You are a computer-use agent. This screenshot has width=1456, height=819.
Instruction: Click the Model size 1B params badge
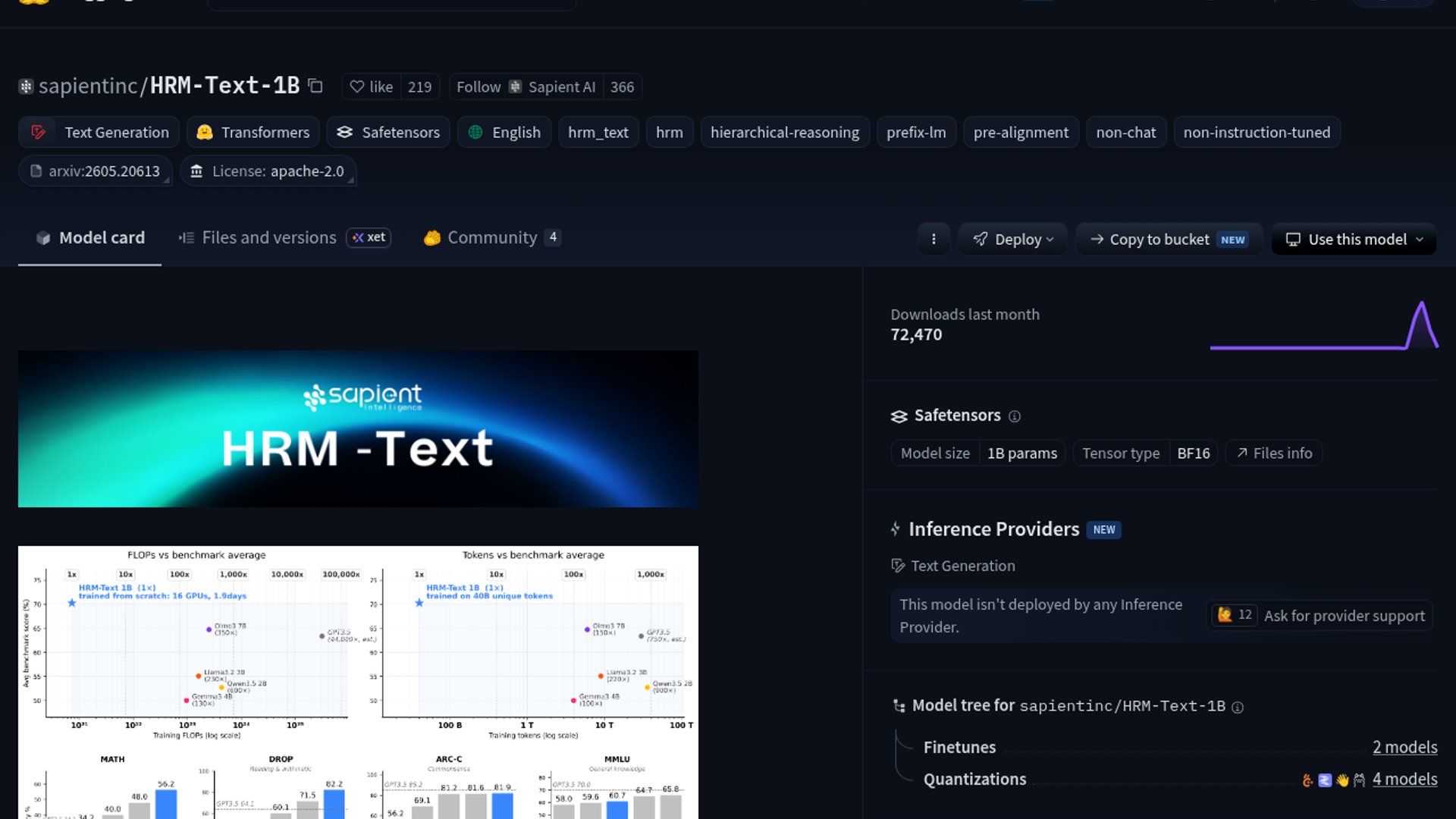[978, 453]
